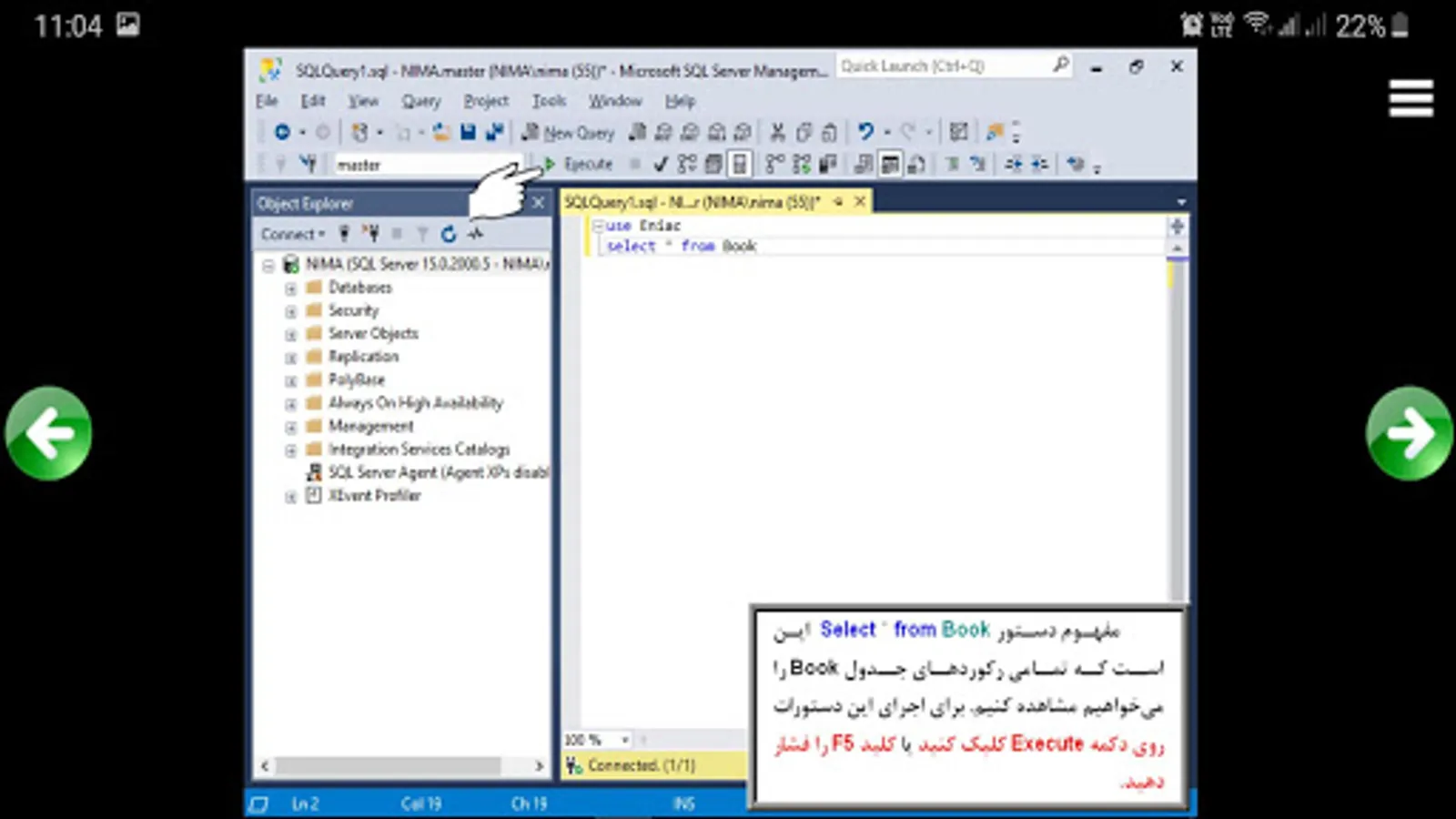Image resolution: width=1456 pixels, height=819 pixels.
Task: Comment out the selected lines icon
Action: (x=951, y=164)
